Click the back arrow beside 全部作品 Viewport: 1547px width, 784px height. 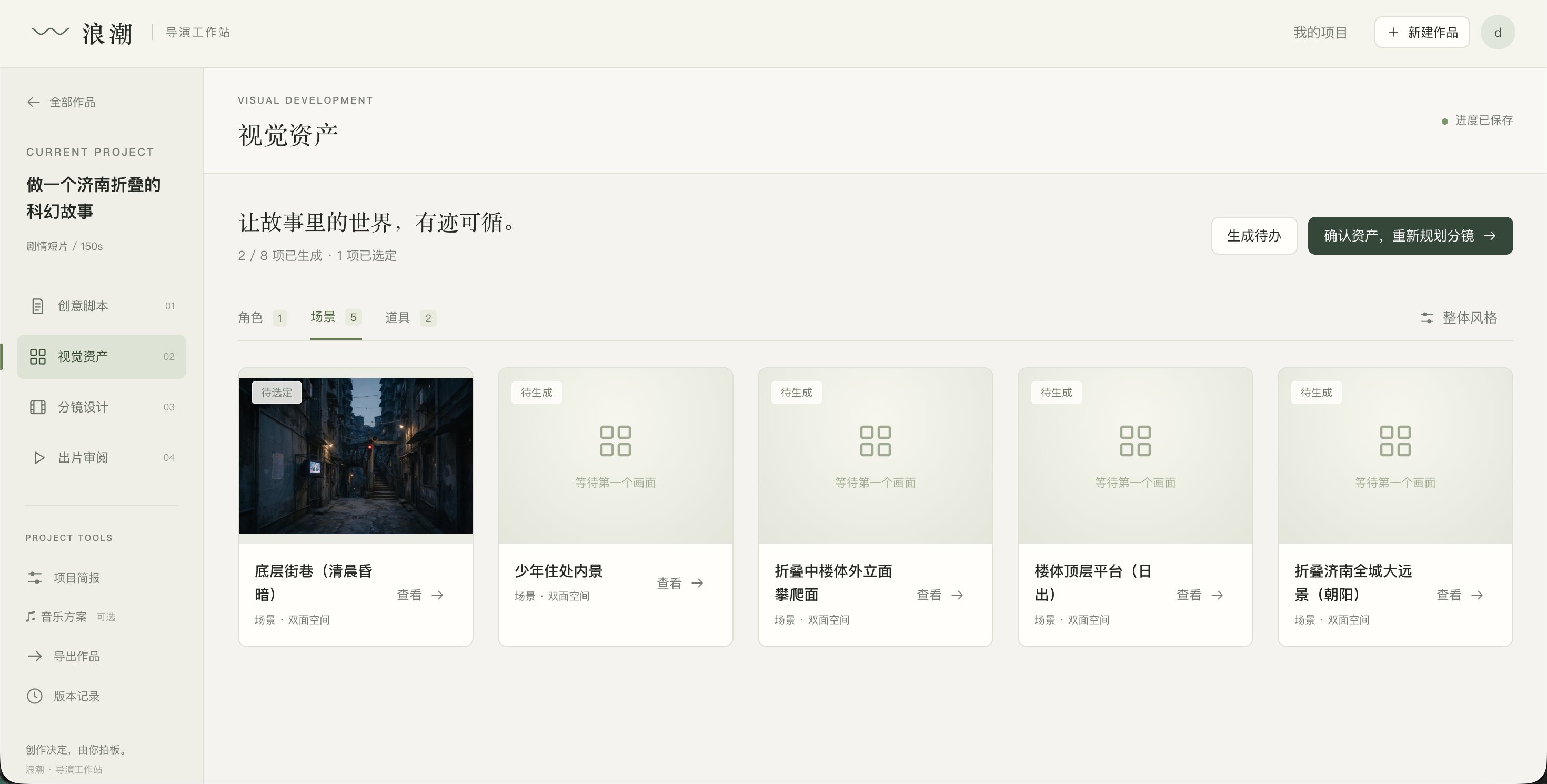point(34,103)
